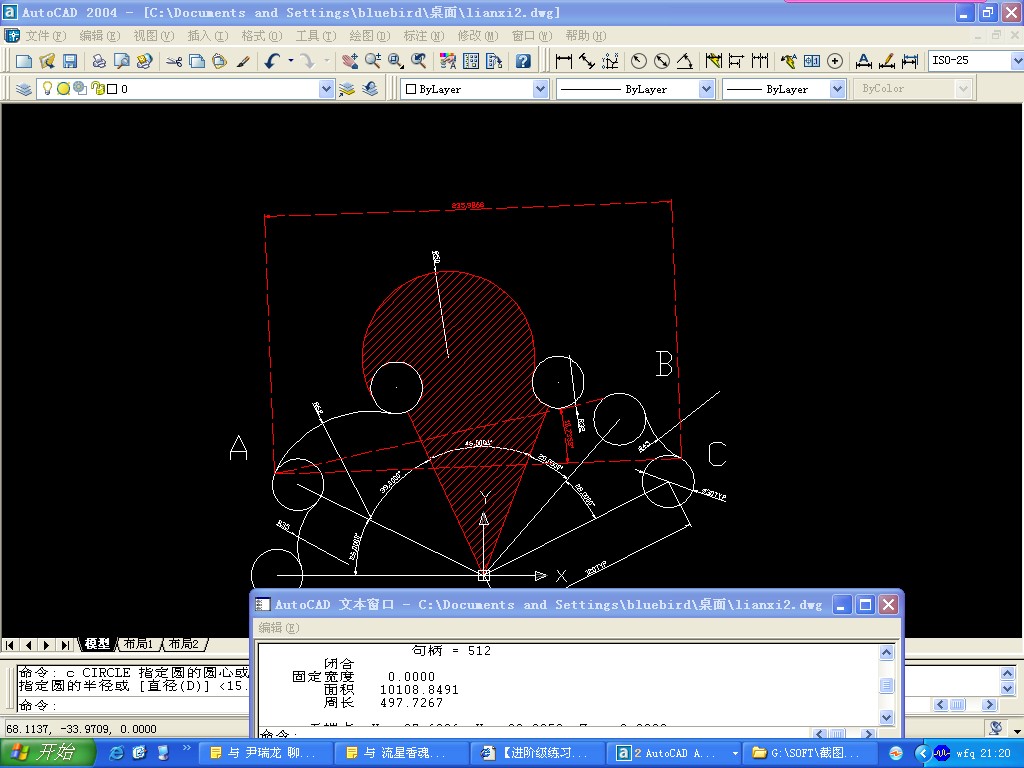Viewport: 1024px width, 768px height.
Task: Open the ISO-25 dimension style dropdown
Action: 1017,61
